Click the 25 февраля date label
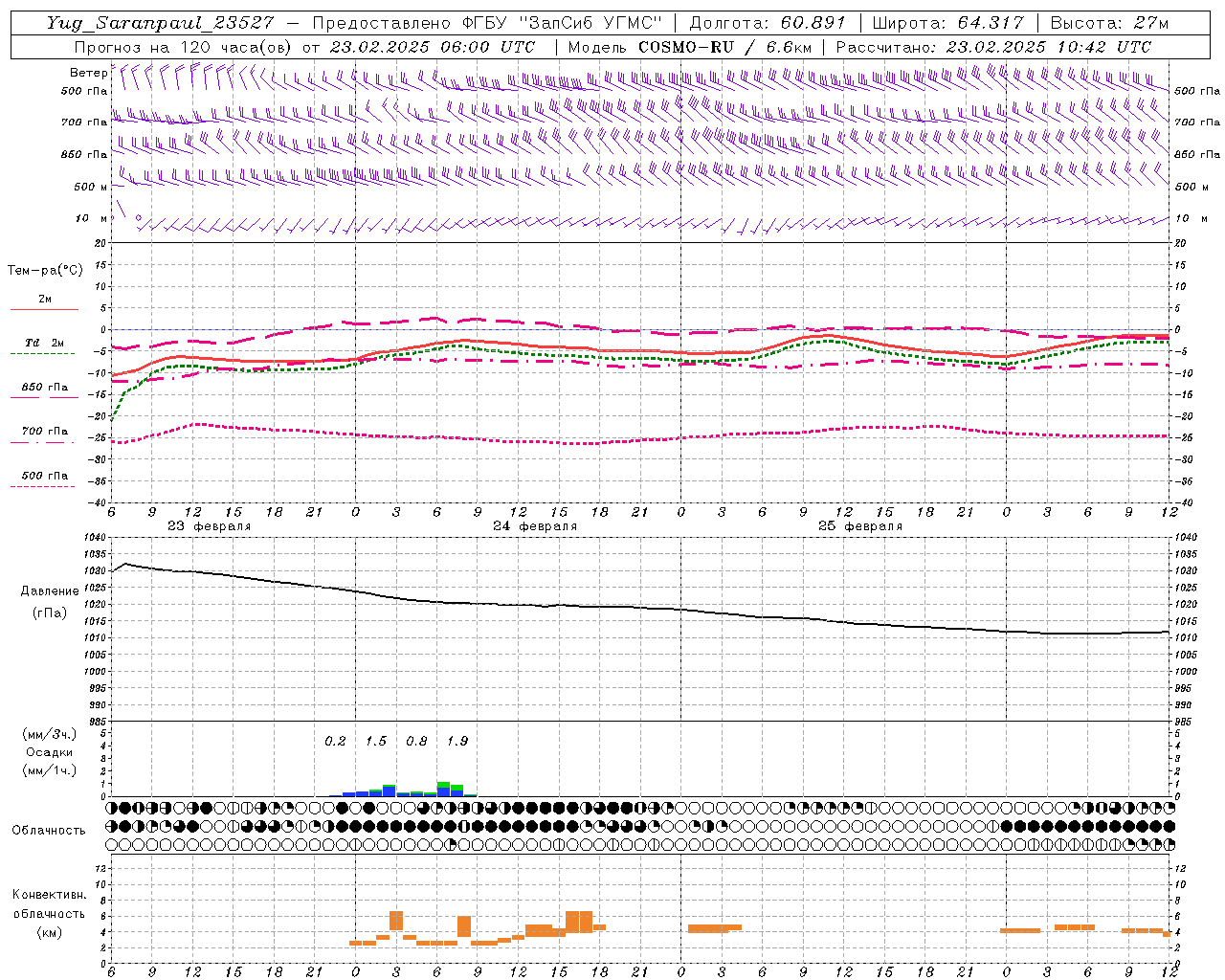 click(859, 526)
